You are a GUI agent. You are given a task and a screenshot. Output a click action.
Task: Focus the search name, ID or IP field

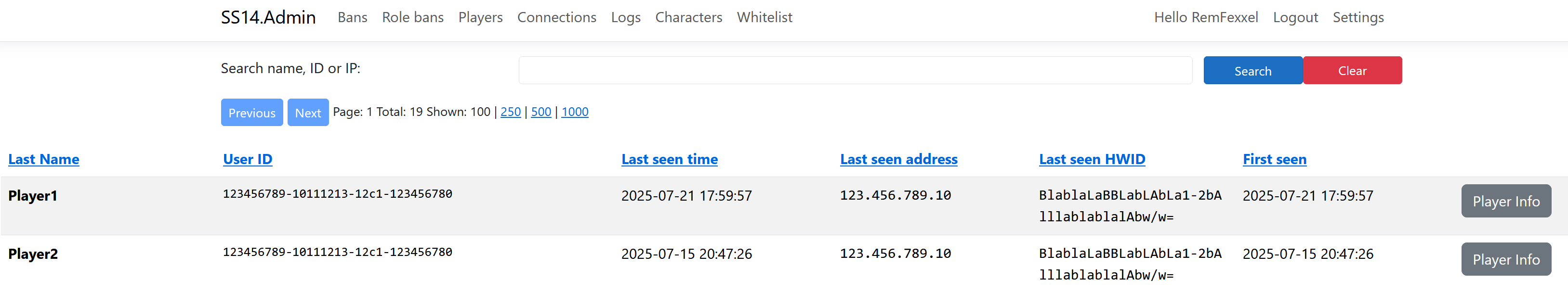(x=855, y=71)
